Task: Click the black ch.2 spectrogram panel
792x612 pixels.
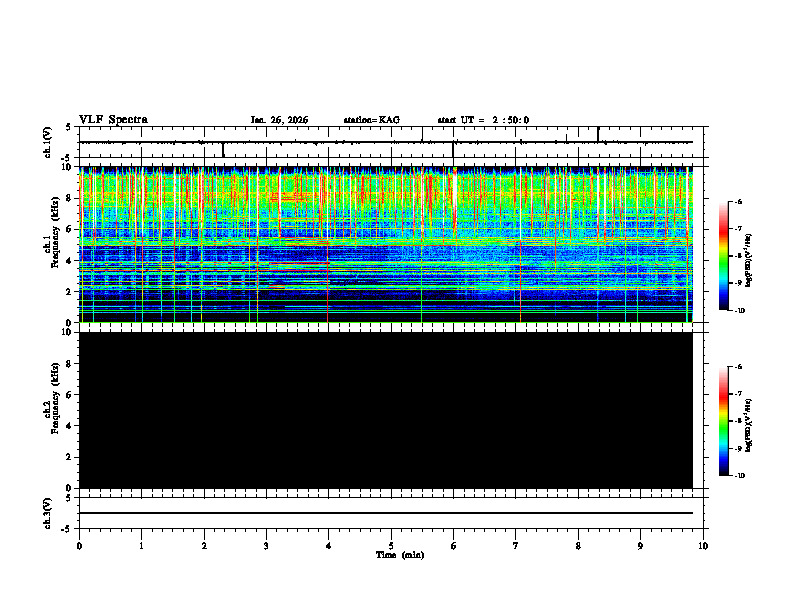Action: click(386, 410)
